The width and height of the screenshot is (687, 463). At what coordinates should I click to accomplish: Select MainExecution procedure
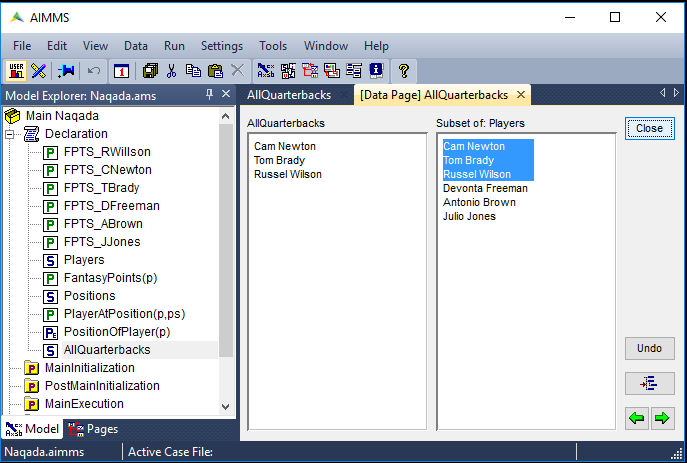85,404
